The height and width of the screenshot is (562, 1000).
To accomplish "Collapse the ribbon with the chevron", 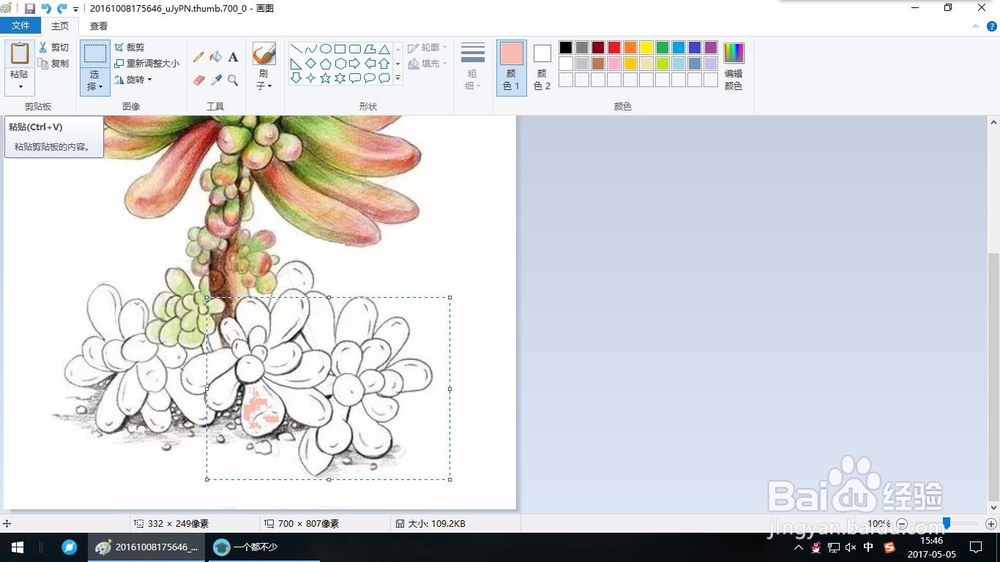I will pyautogui.click(x=976, y=26).
